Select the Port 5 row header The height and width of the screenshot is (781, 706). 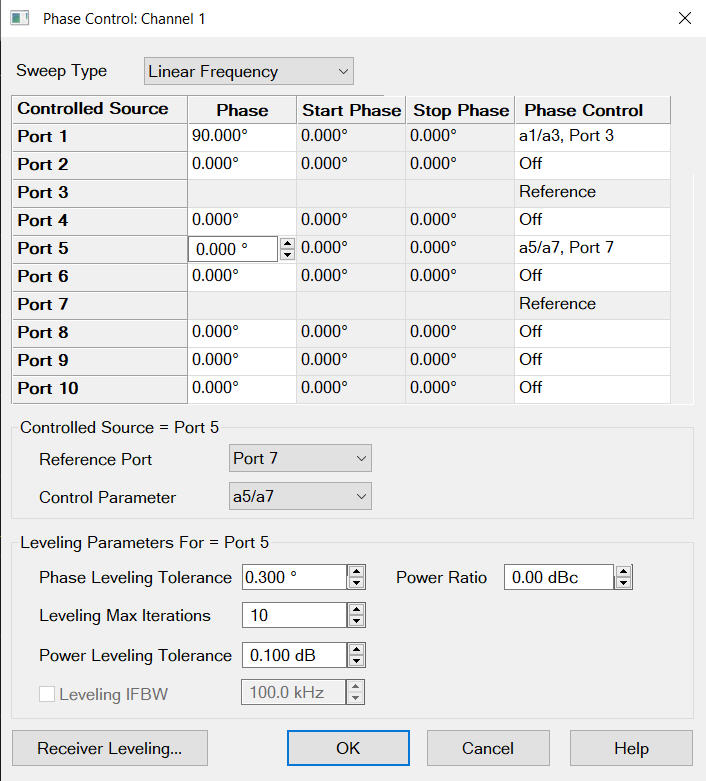click(100, 249)
